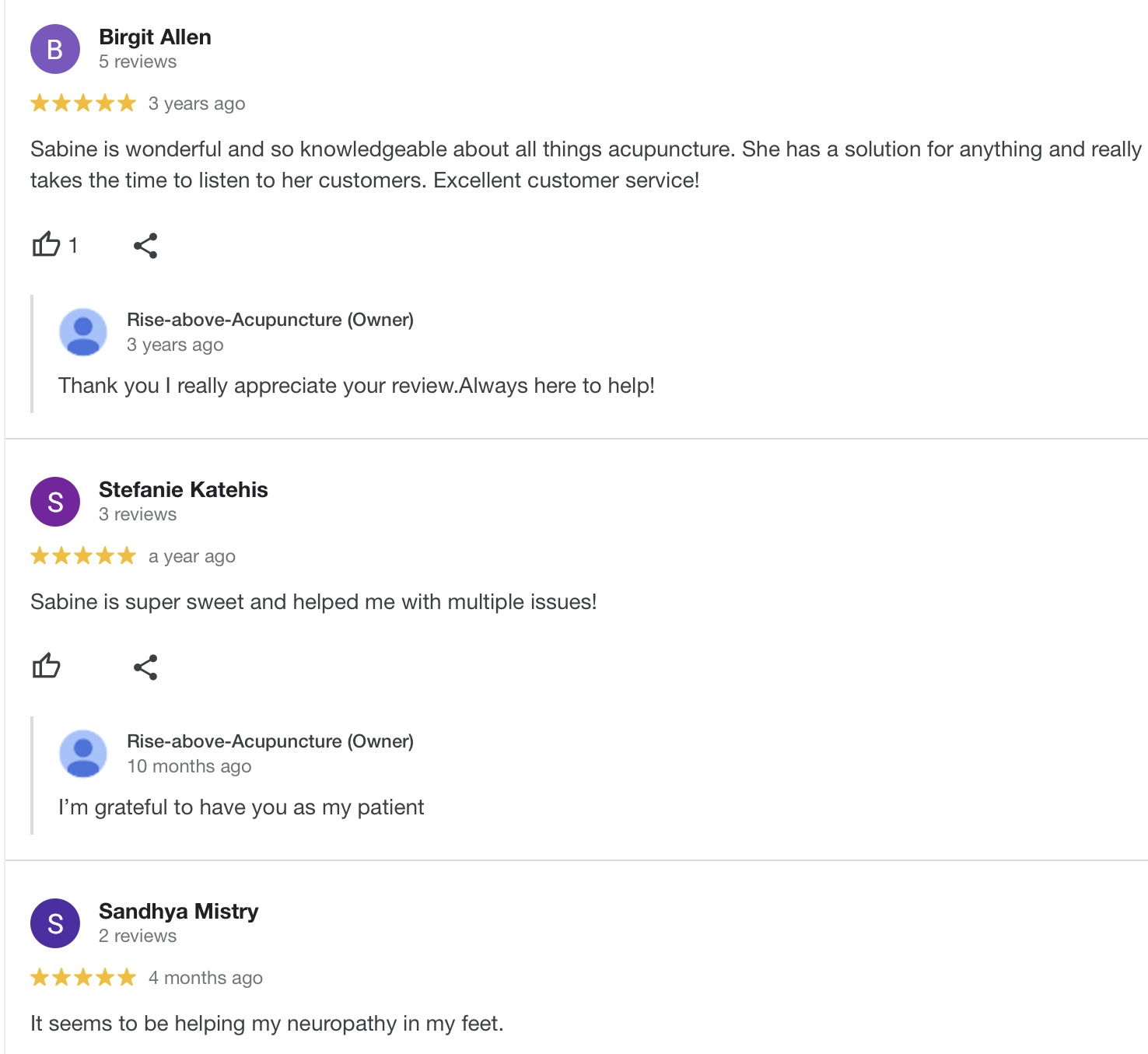This screenshot has width=1148, height=1054.
Task: Share Birgit Allen's review
Action: 145,246
